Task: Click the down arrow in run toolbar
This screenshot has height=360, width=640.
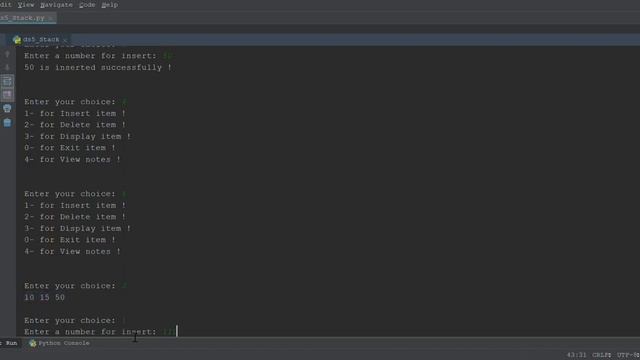Action: click(7, 68)
